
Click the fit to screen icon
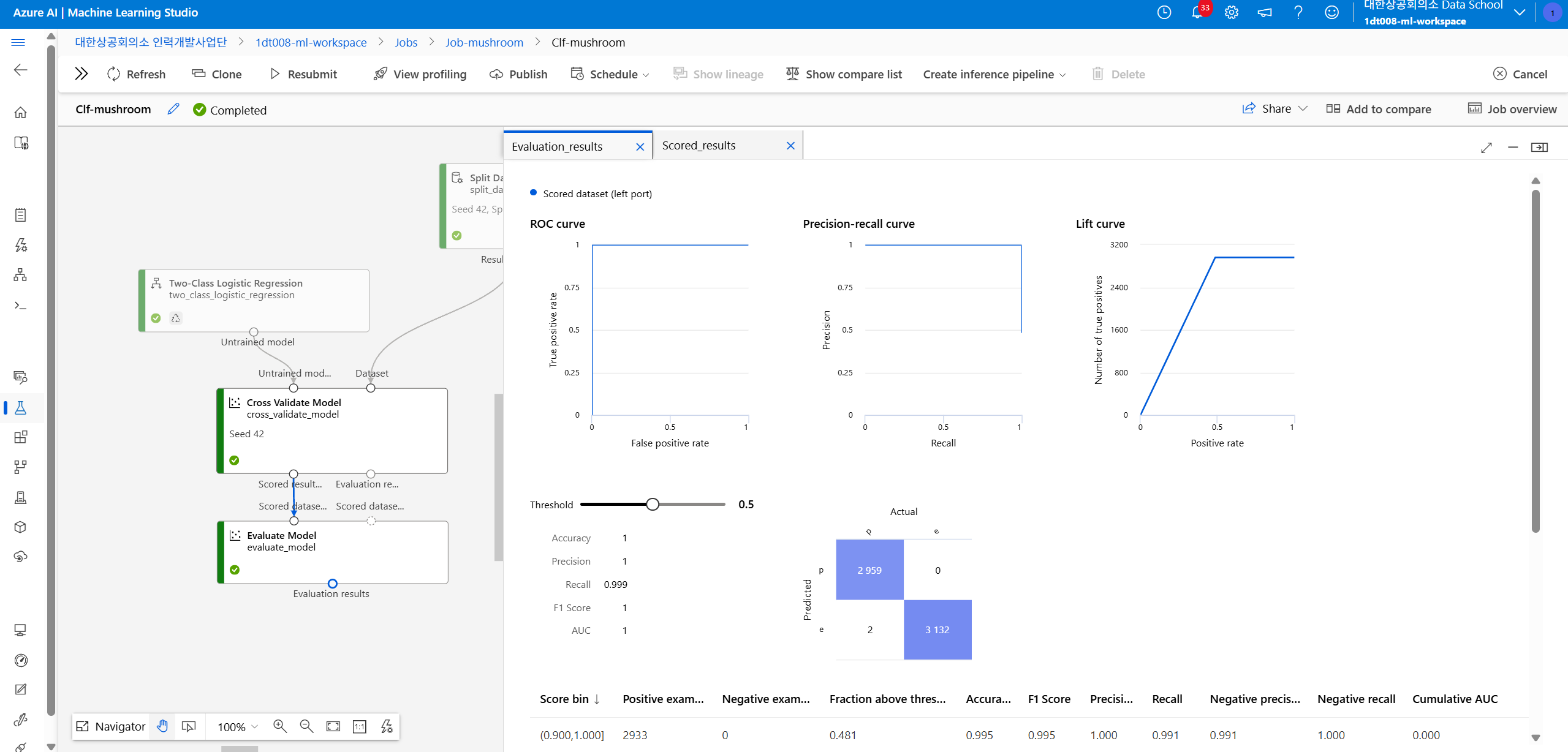point(333,726)
